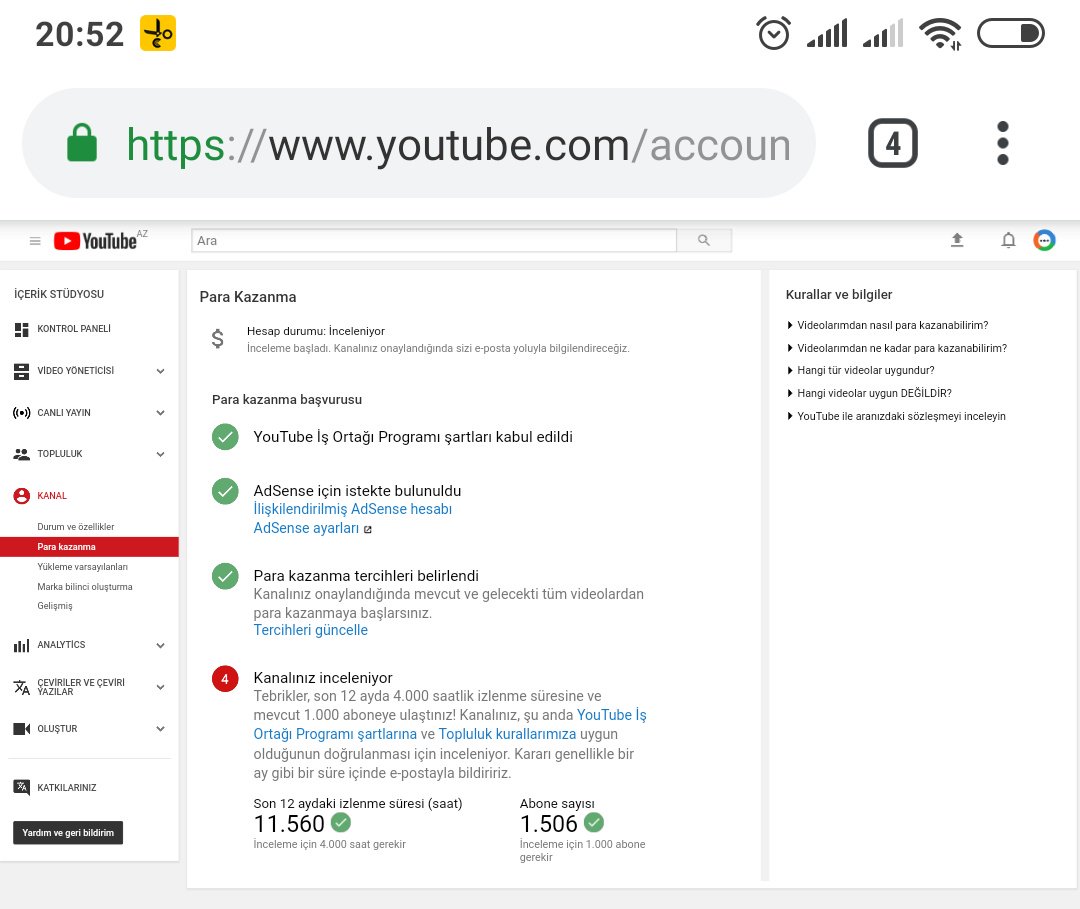Expand 'Hangi videolar uygun DEĞİLDİR?'
Image resolution: width=1080 pixels, height=909 pixels.
tap(869, 393)
